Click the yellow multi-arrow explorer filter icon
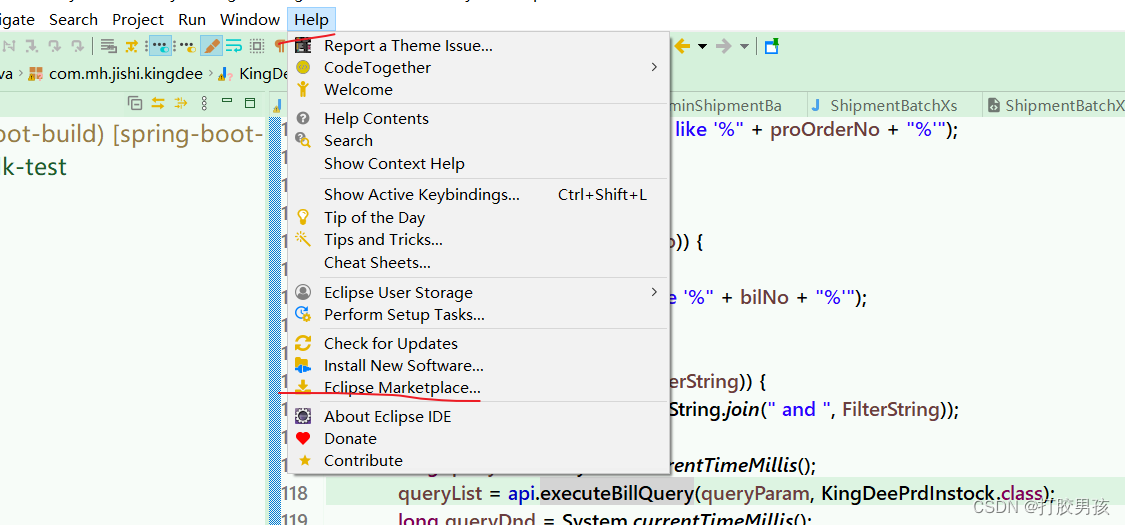1125x525 pixels. [181, 103]
